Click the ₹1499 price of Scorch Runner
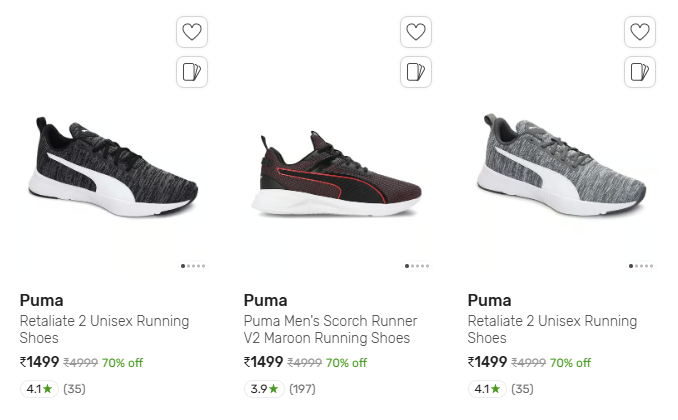Viewport: 678px width, 420px height. [264, 362]
